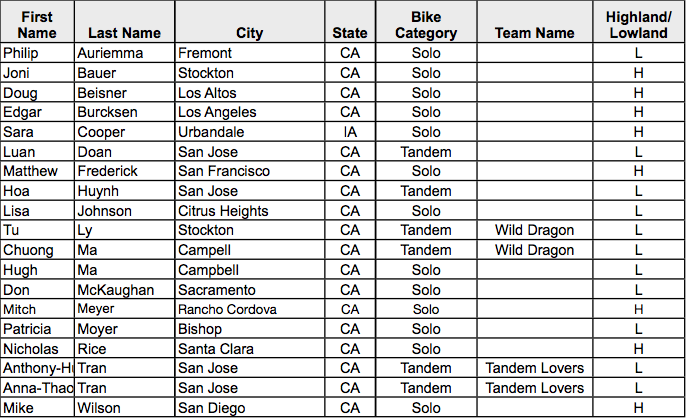This screenshot has width=686, height=418.
Task: Click the Highland/Lowland column header
Action: coord(637,25)
